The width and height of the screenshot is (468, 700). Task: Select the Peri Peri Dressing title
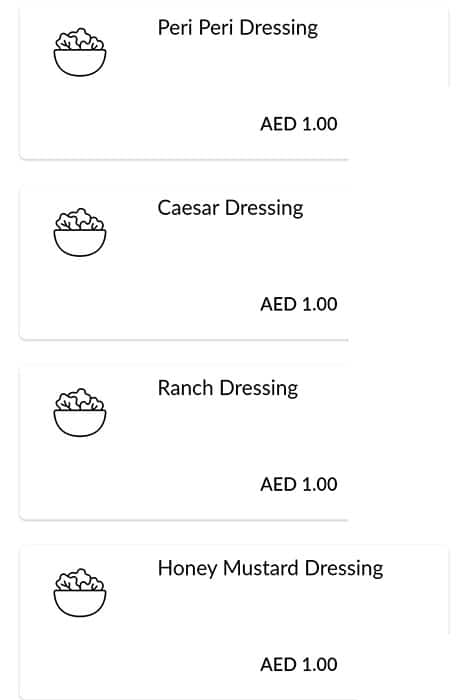238,28
